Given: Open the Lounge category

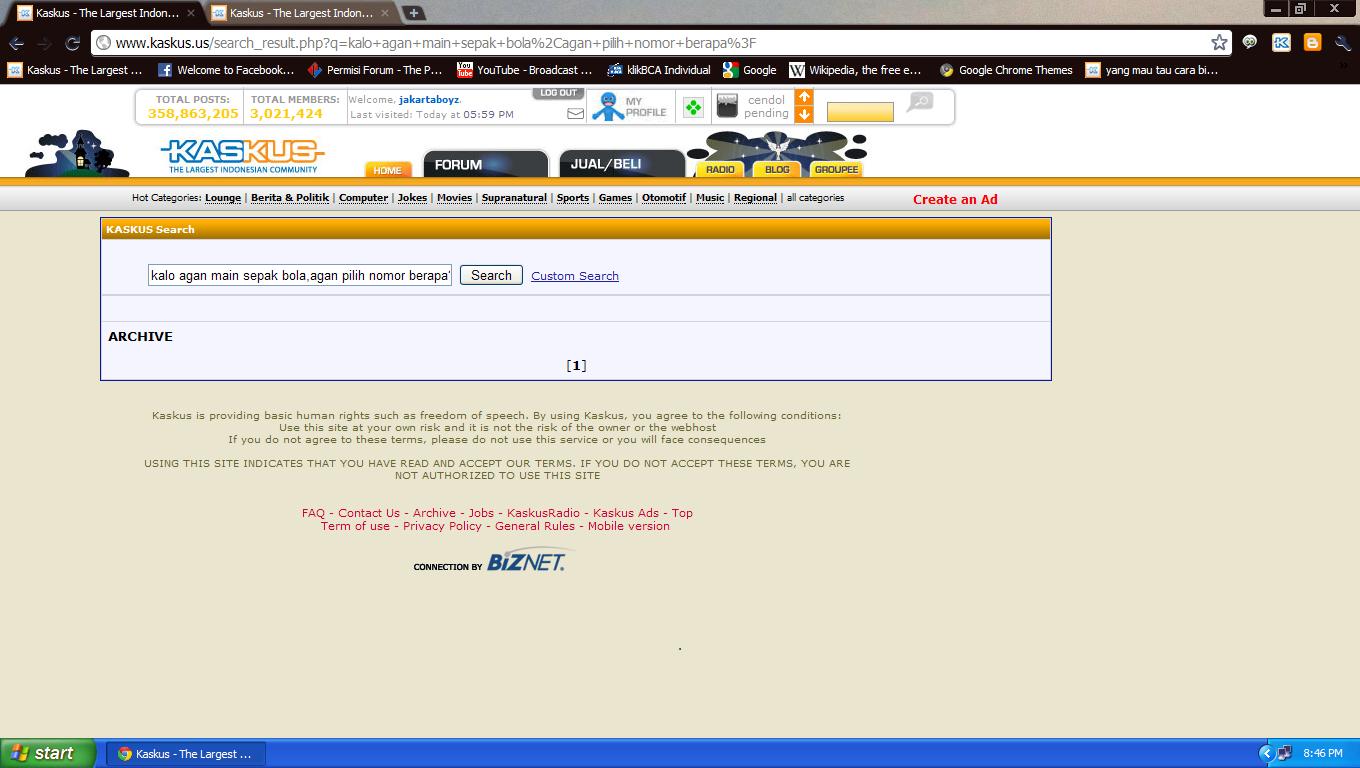Looking at the screenshot, I should 223,198.
